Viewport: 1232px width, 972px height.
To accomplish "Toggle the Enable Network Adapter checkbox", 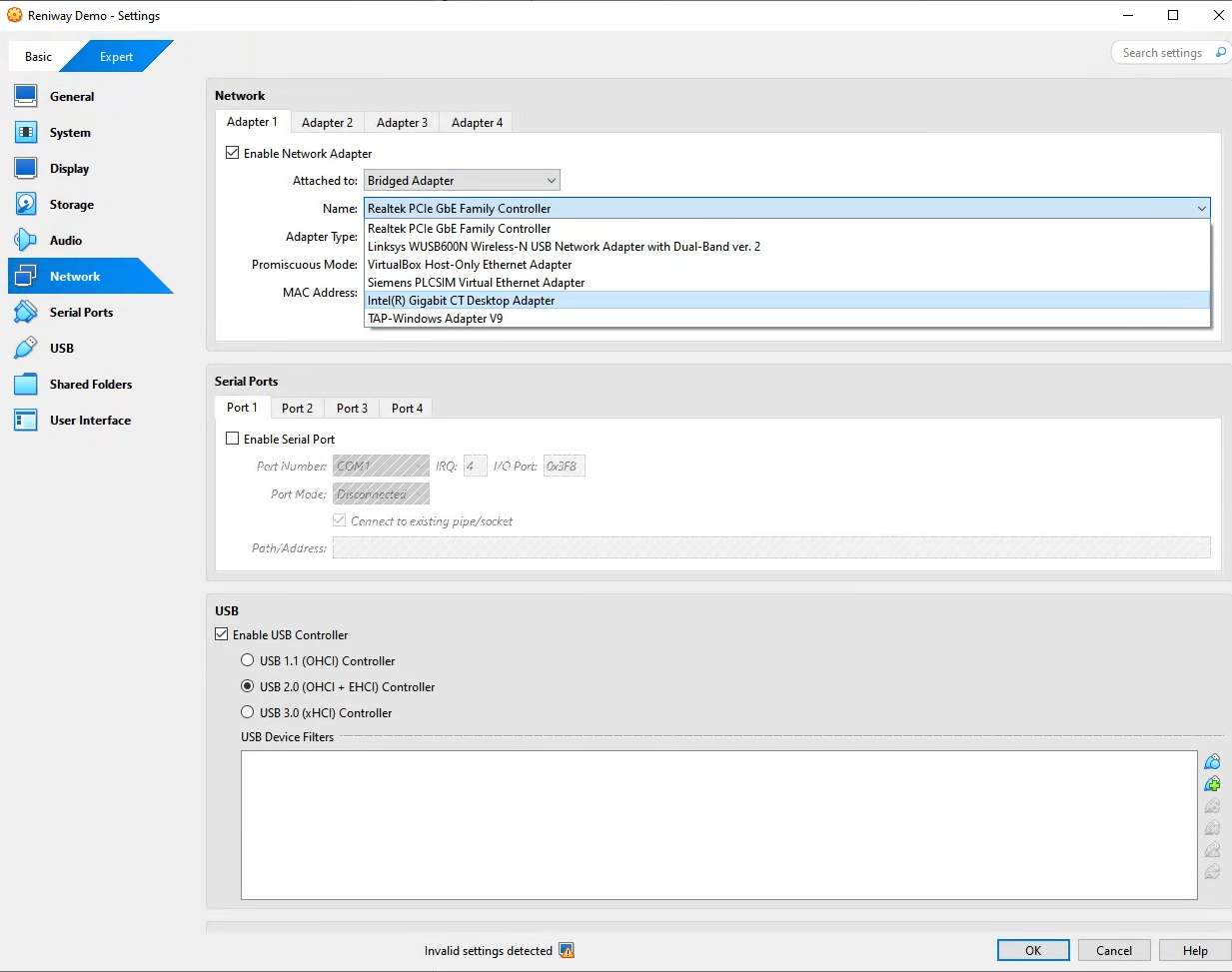I will click(x=233, y=153).
